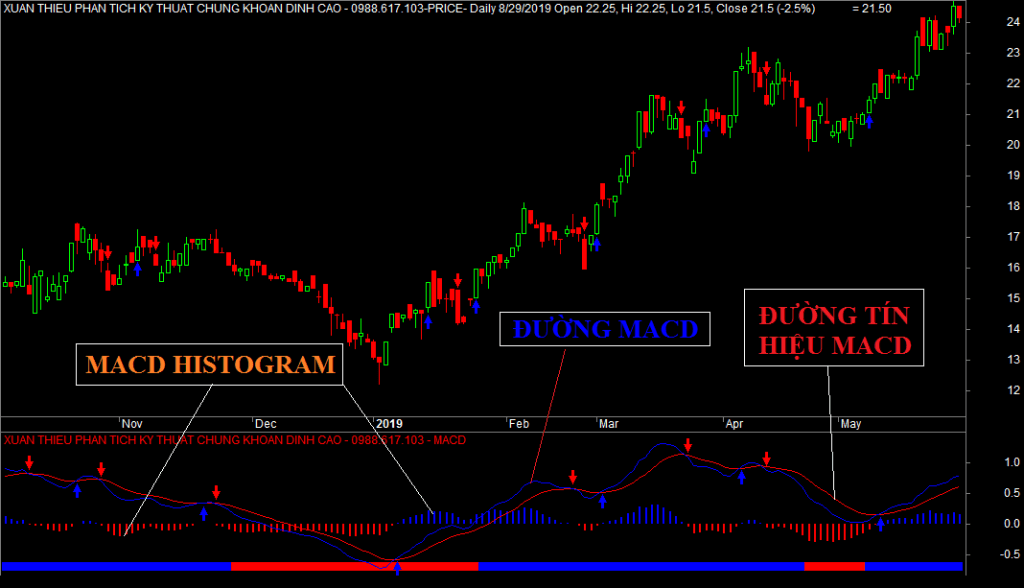The width and height of the screenshot is (1024, 588).
Task: Select the first blue up arrow on the price chart in November
Action: (x=138, y=268)
